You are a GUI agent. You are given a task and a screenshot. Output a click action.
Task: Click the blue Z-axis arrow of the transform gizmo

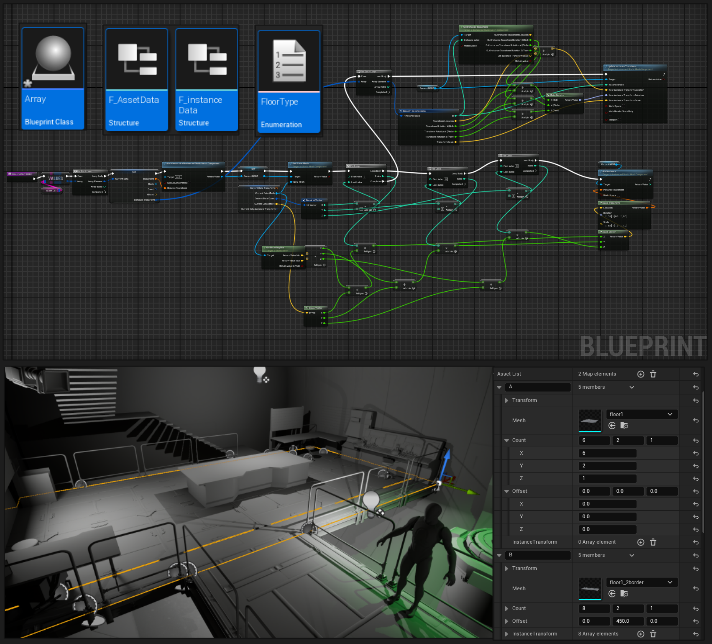pos(446,462)
